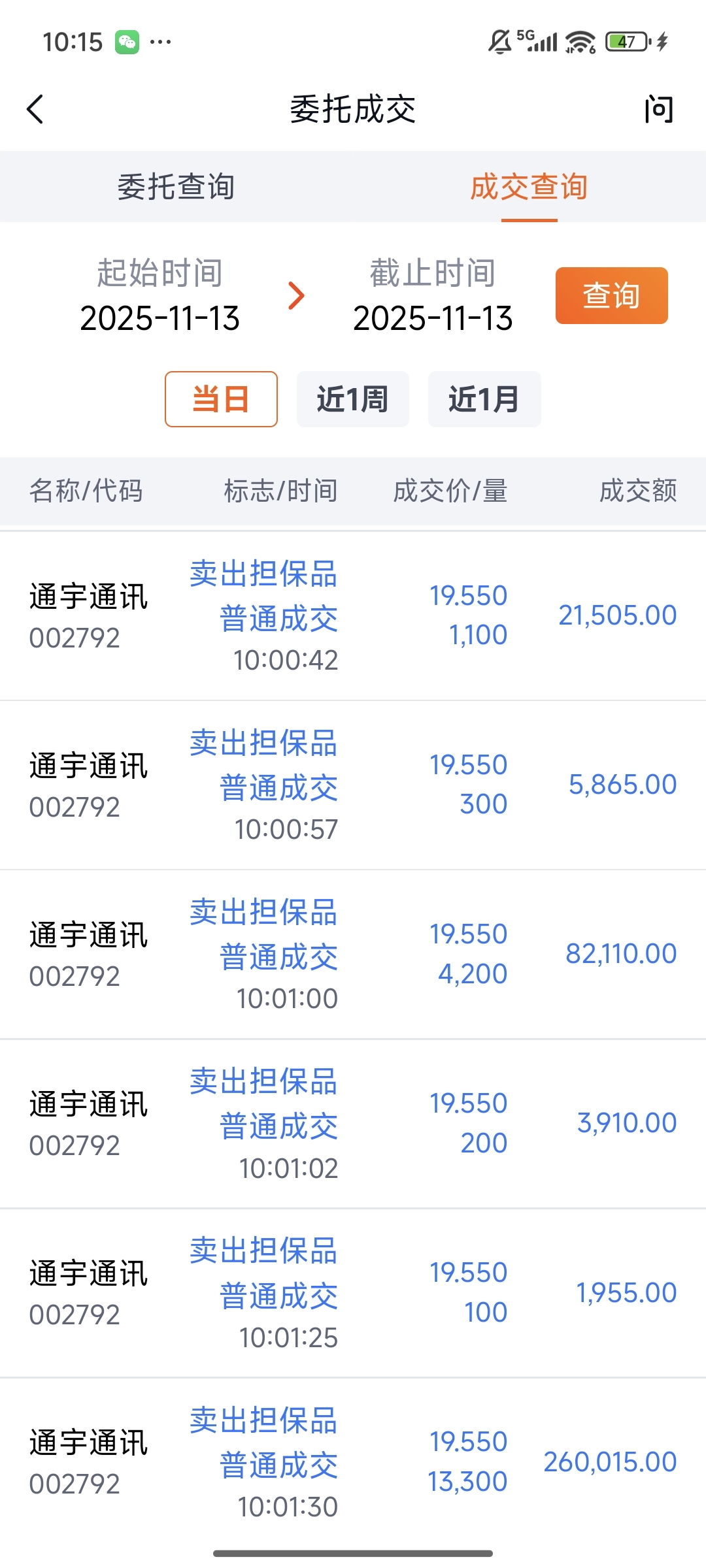Tap the WeChat notification icon
Viewport: 706px width, 1568px height.
[x=127, y=42]
